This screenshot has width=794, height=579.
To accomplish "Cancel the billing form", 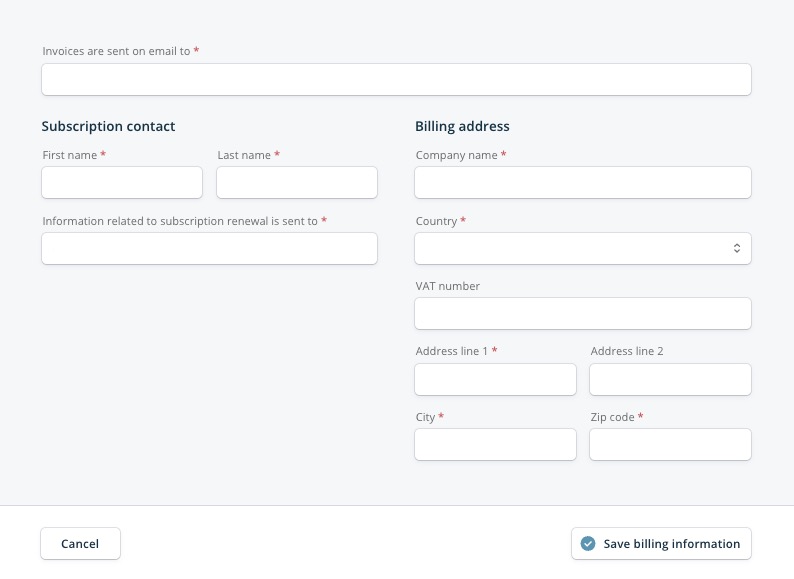I will coord(81,544).
